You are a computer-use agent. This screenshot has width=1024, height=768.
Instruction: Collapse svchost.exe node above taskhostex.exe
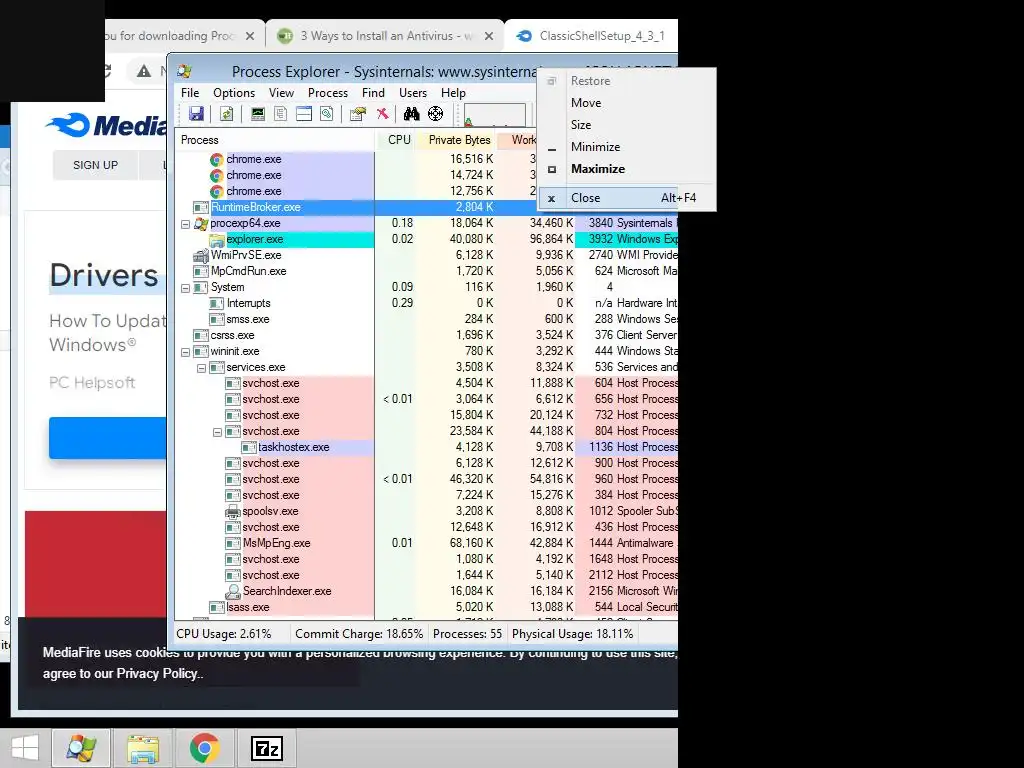(217, 432)
